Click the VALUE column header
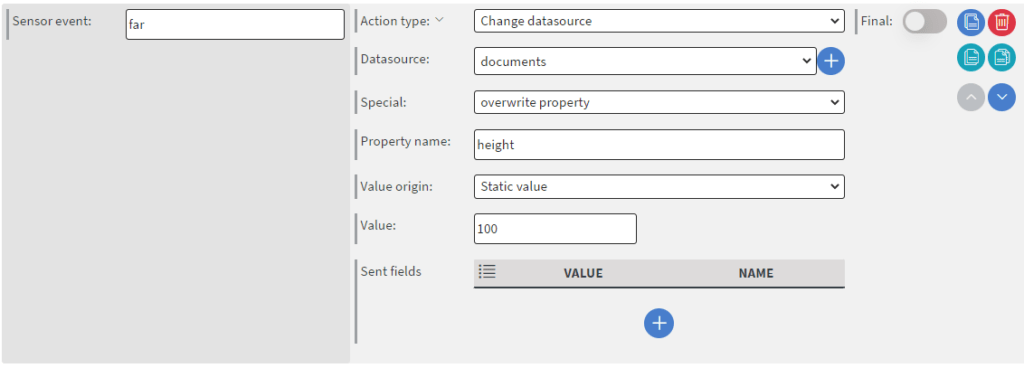This screenshot has height=368, width=1024. point(583,273)
